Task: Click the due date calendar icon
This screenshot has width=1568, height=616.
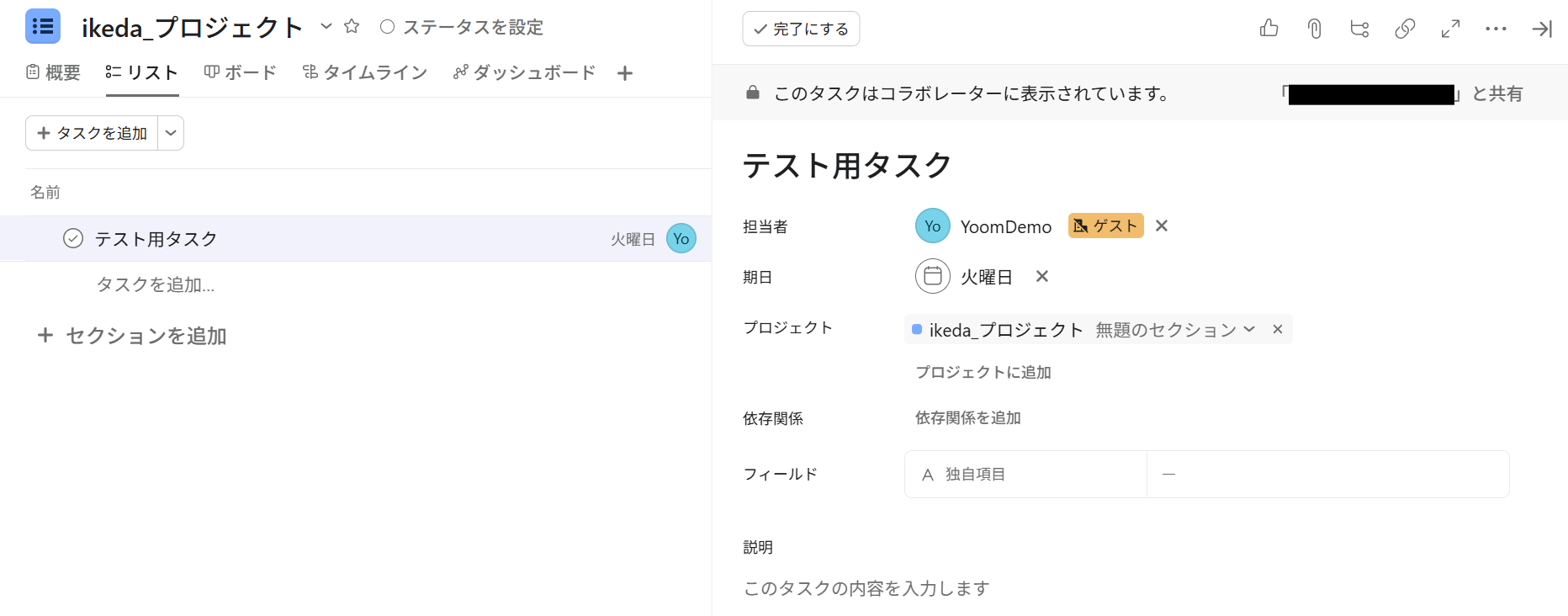Action: pyautogui.click(x=932, y=276)
